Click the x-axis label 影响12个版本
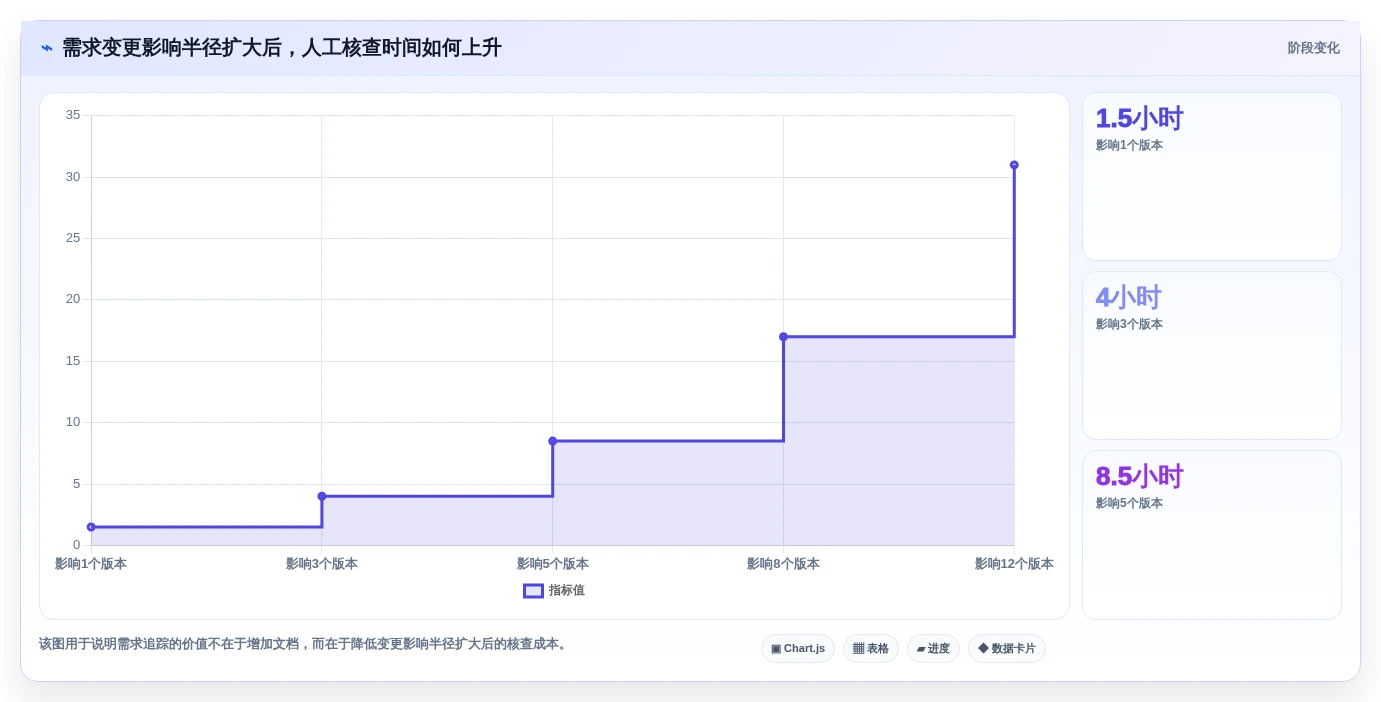Viewport: 1381px width, 702px height. (1014, 564)
